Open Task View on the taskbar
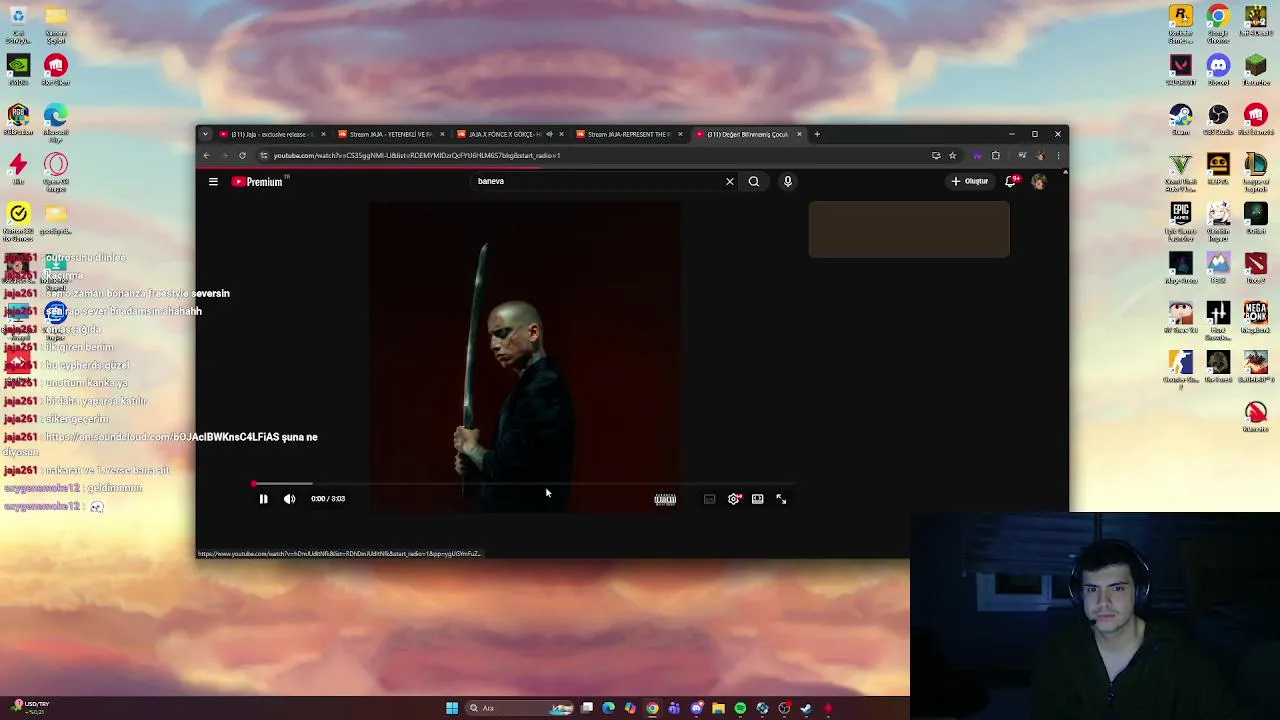The height and width of the screenshot is (720, 1280). coord(587,708)
